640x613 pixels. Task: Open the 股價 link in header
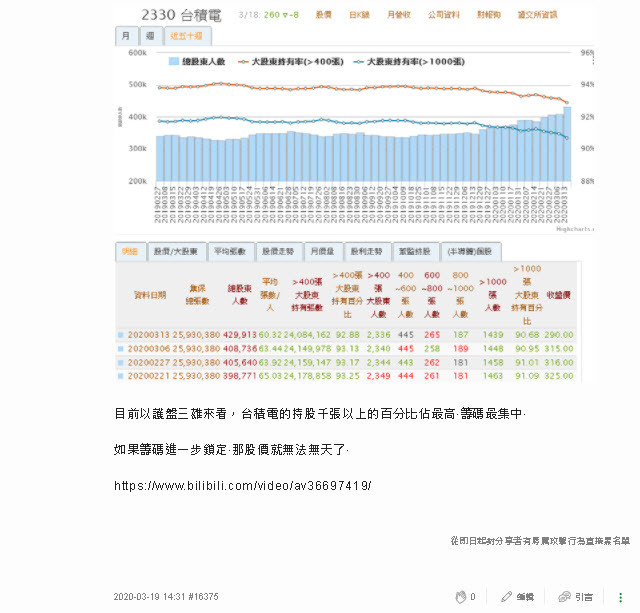click(324, 15)
